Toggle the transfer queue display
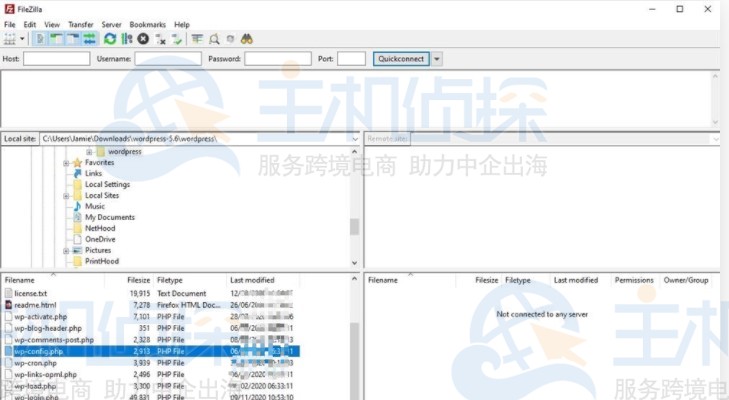729x400 pixels. coord(89,39)
